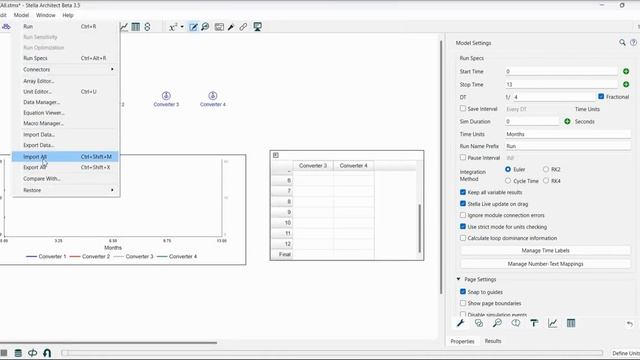Open the styles circles icon in panel

[x=479, y=323]
